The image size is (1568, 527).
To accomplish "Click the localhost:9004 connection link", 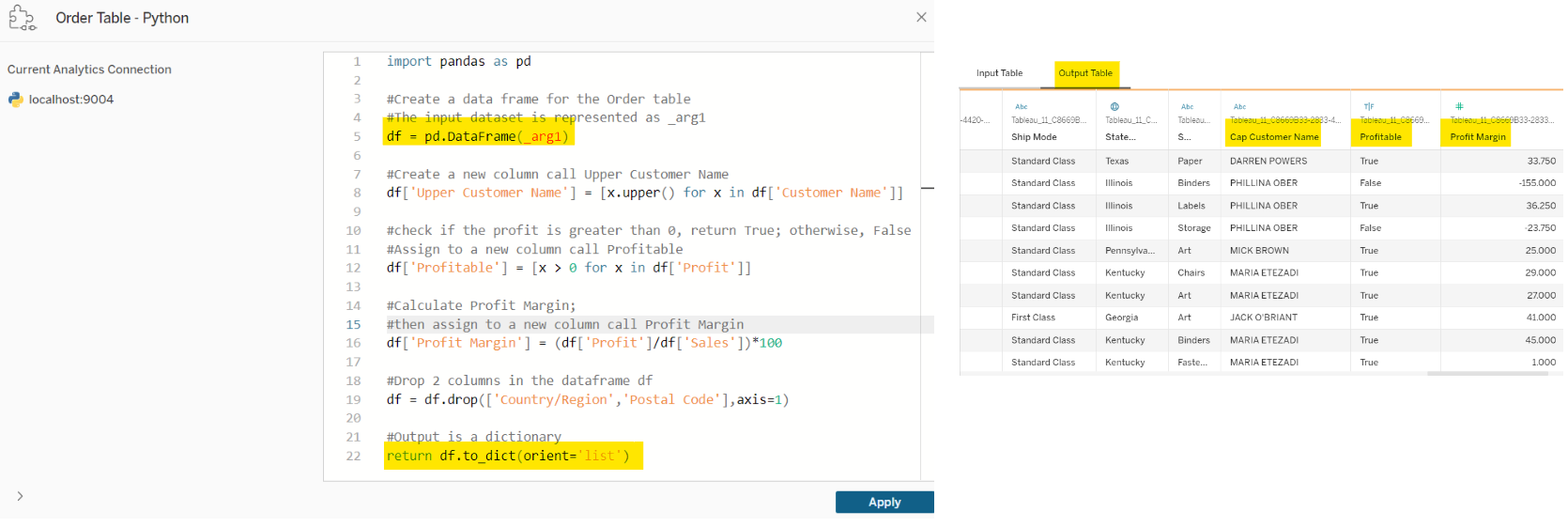I will pyautogui.click(x=71, y=100).
